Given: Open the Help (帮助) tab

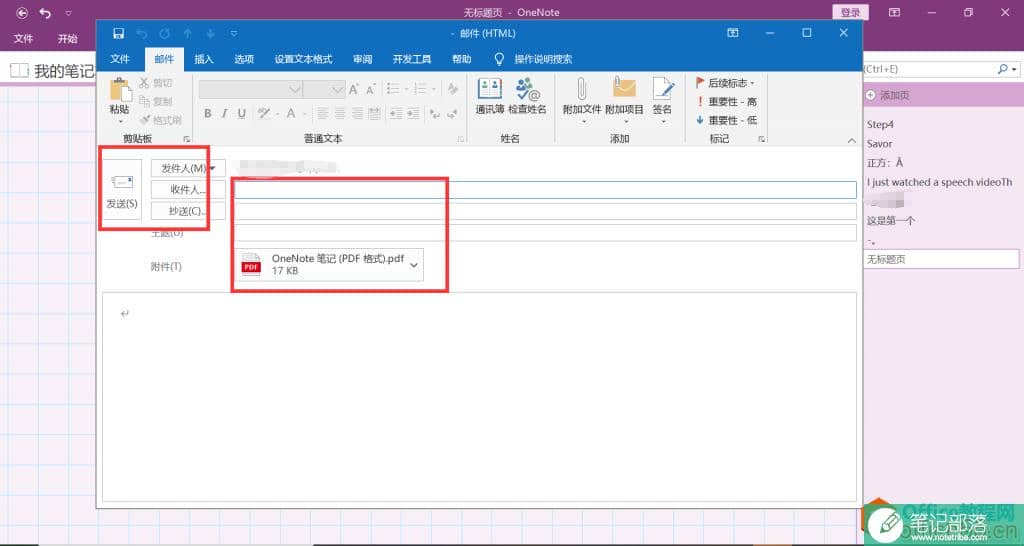Looking at the screenshot, I should click(x=462, y=59).
